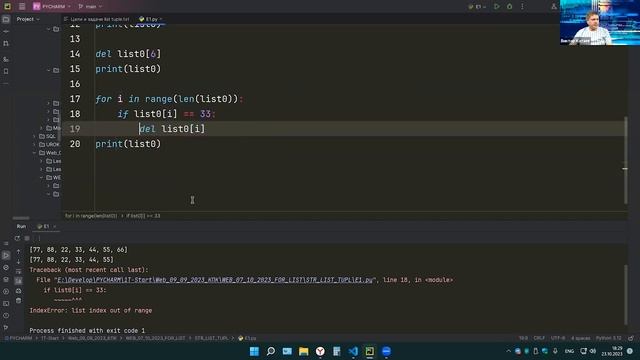Close the E1 run tab
This screenshot has width=640, height=360.
pyautogui.click(x=54, y=227)
